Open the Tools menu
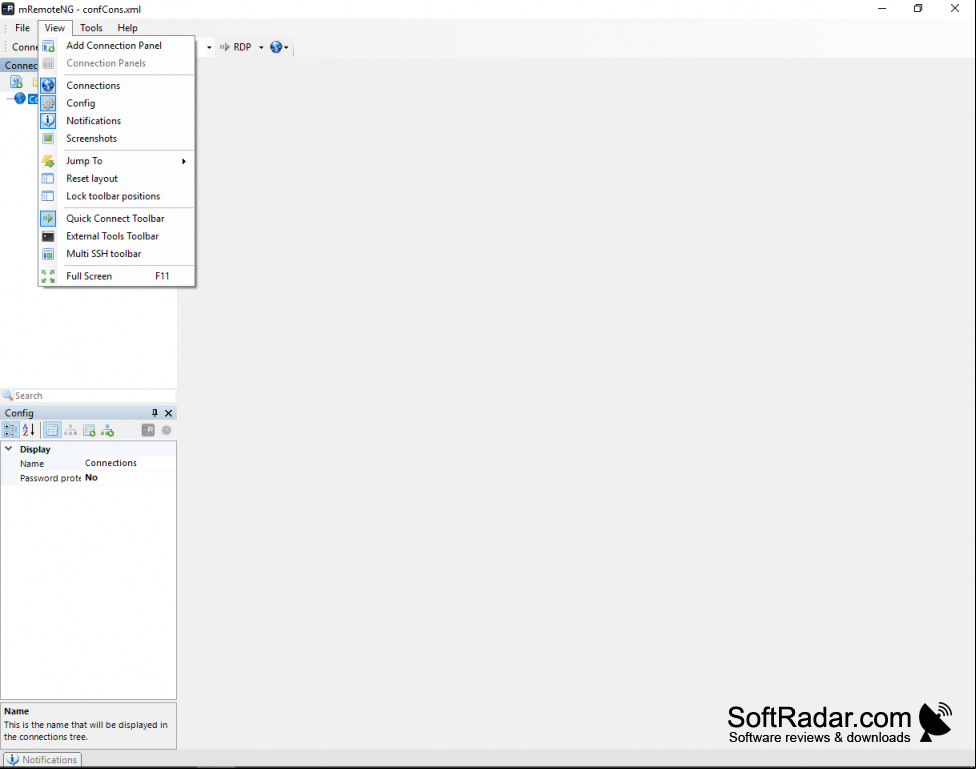Image resolution: width=976 pixels, height=769 pixels. click(x=91, y=27)
